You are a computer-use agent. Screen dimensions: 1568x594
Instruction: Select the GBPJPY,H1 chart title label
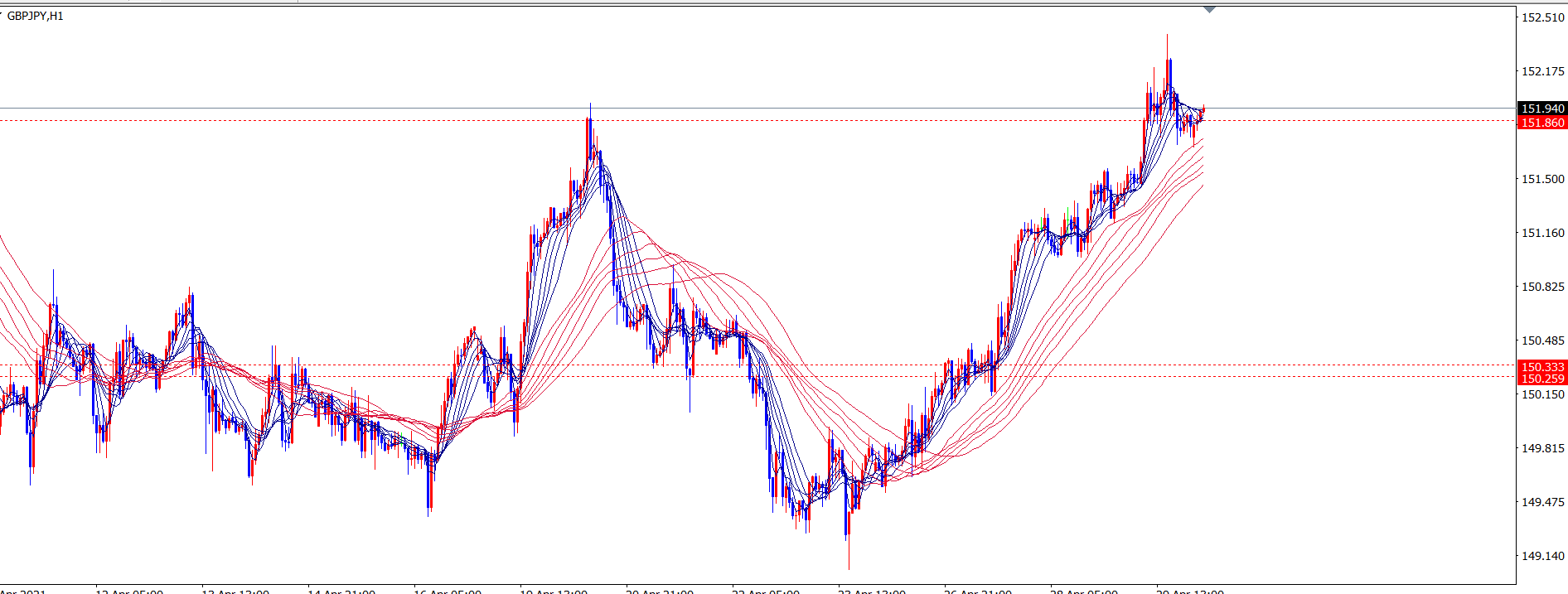point(35,16)
